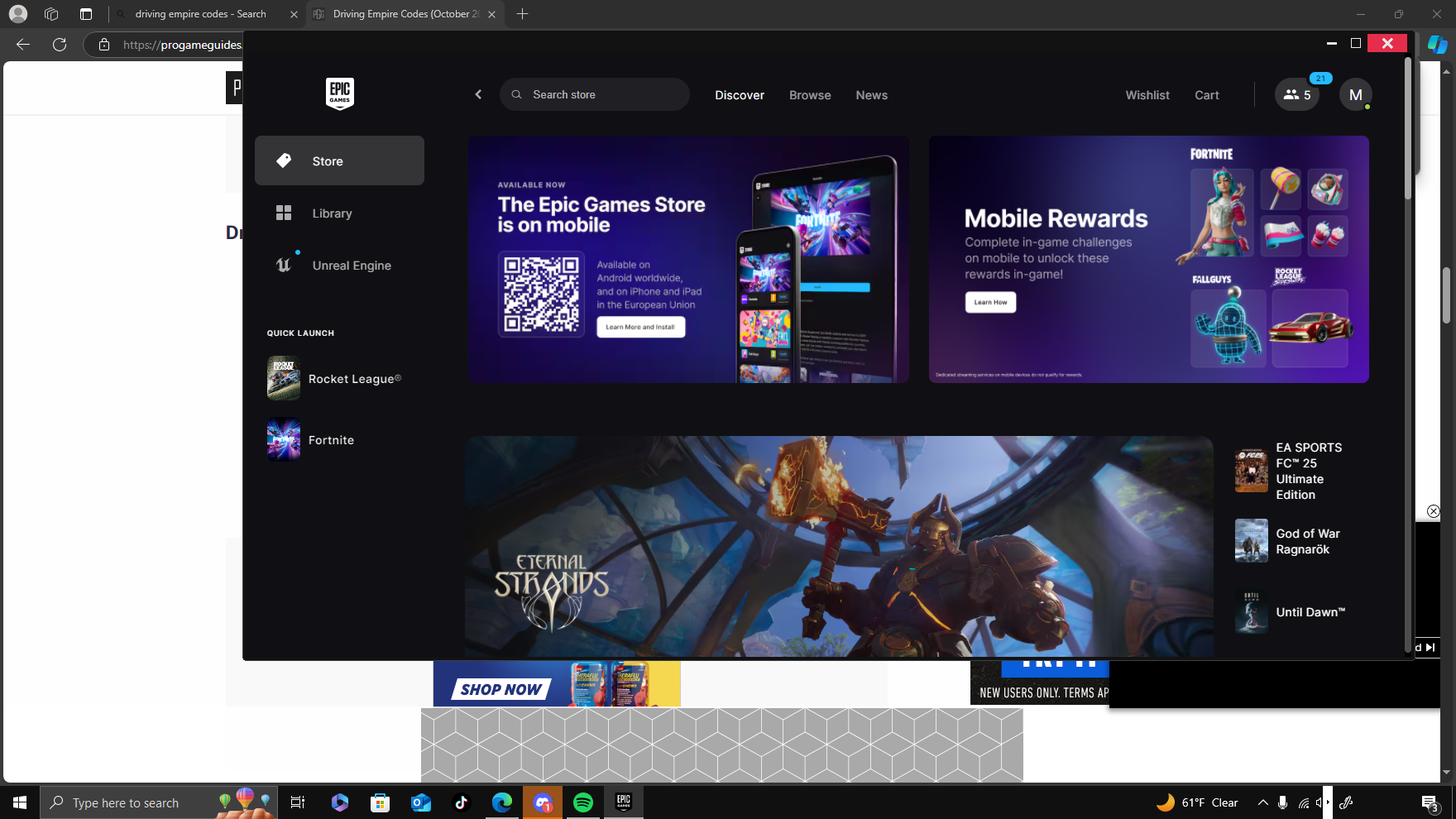Viewport: 1456px width, 819px height.
Task: Click the Learn More and Install button
Action: (640, 327)
